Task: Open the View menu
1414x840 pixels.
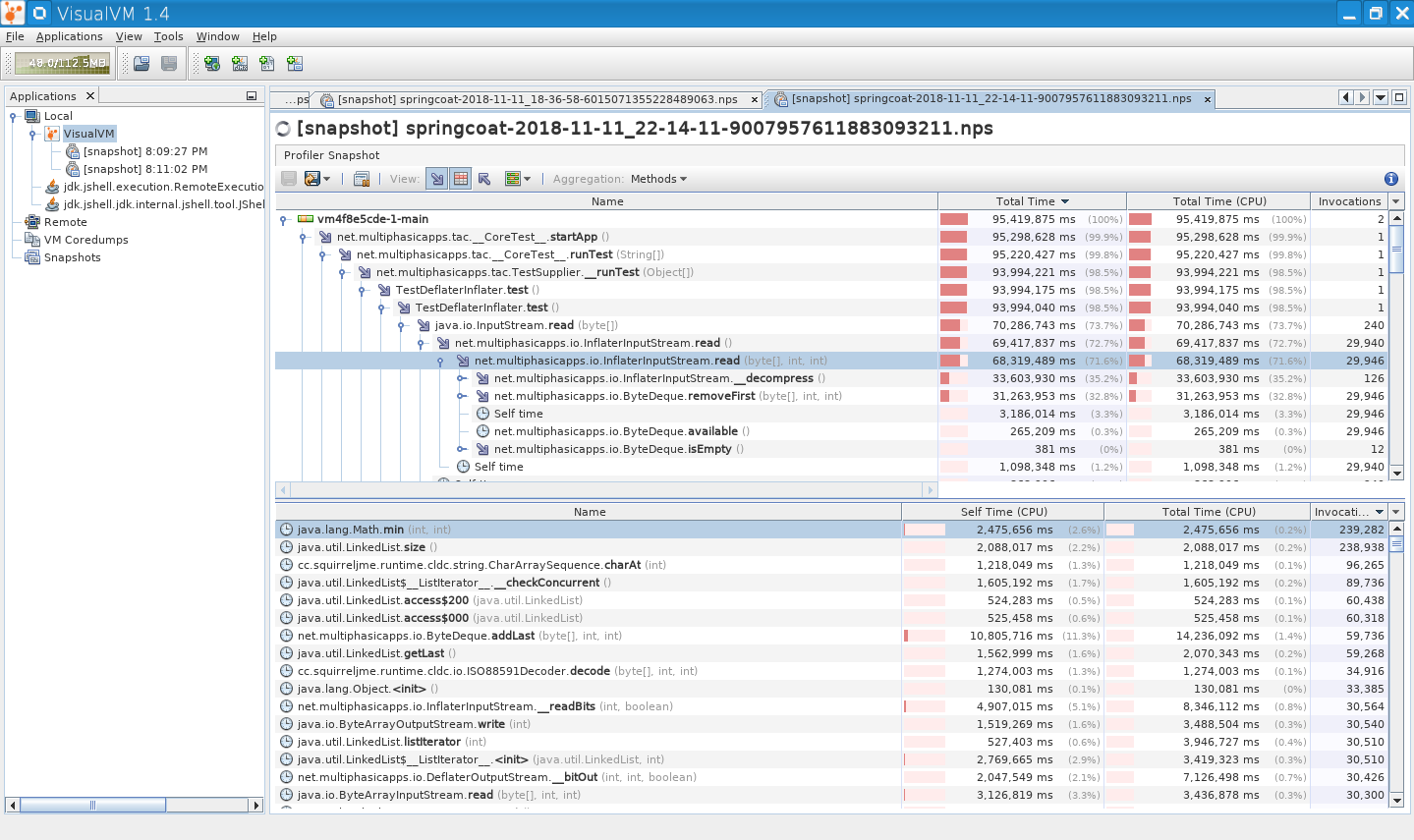Action: point(129,36)
